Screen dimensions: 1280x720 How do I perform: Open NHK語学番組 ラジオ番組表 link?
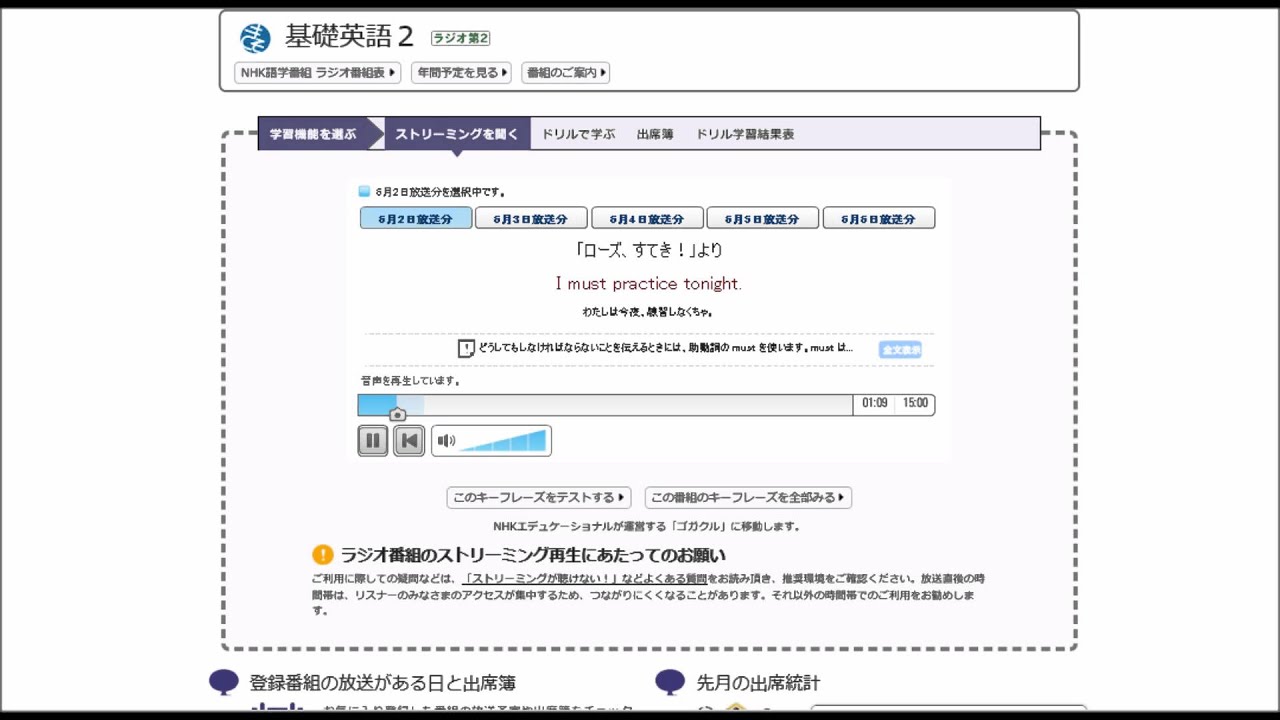click(x=318, y=73)
